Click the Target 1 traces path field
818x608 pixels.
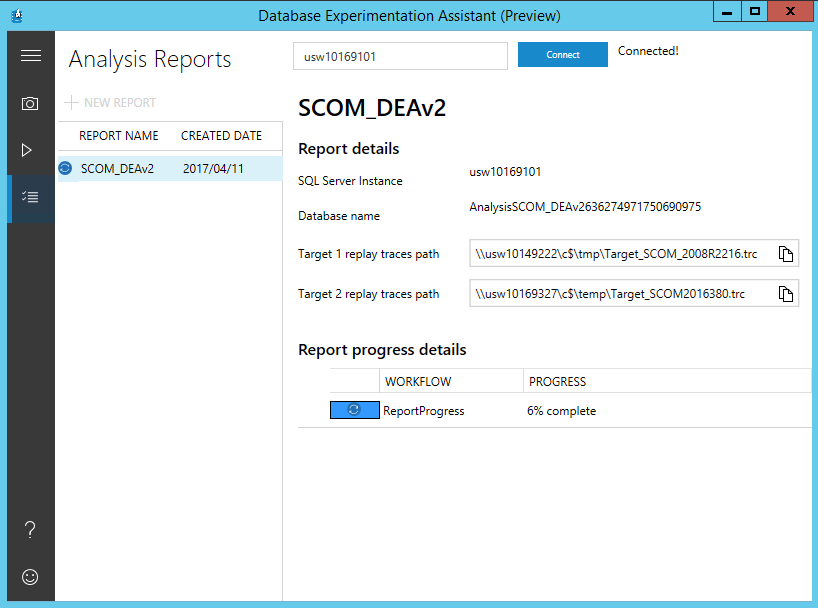point(620,254)
